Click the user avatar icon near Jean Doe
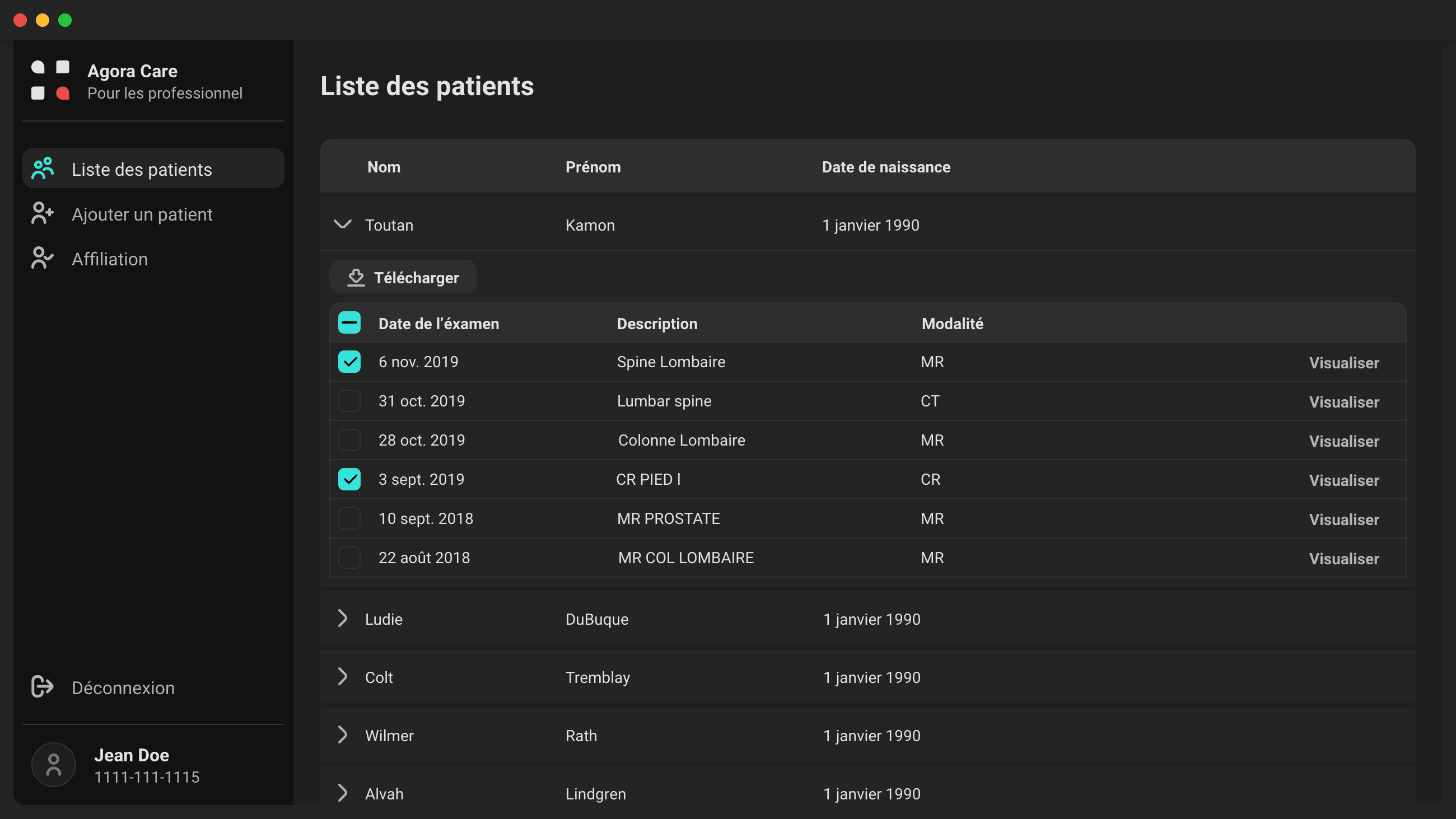The width and height of the screenshot is (1456, 819). pos(53,764)
